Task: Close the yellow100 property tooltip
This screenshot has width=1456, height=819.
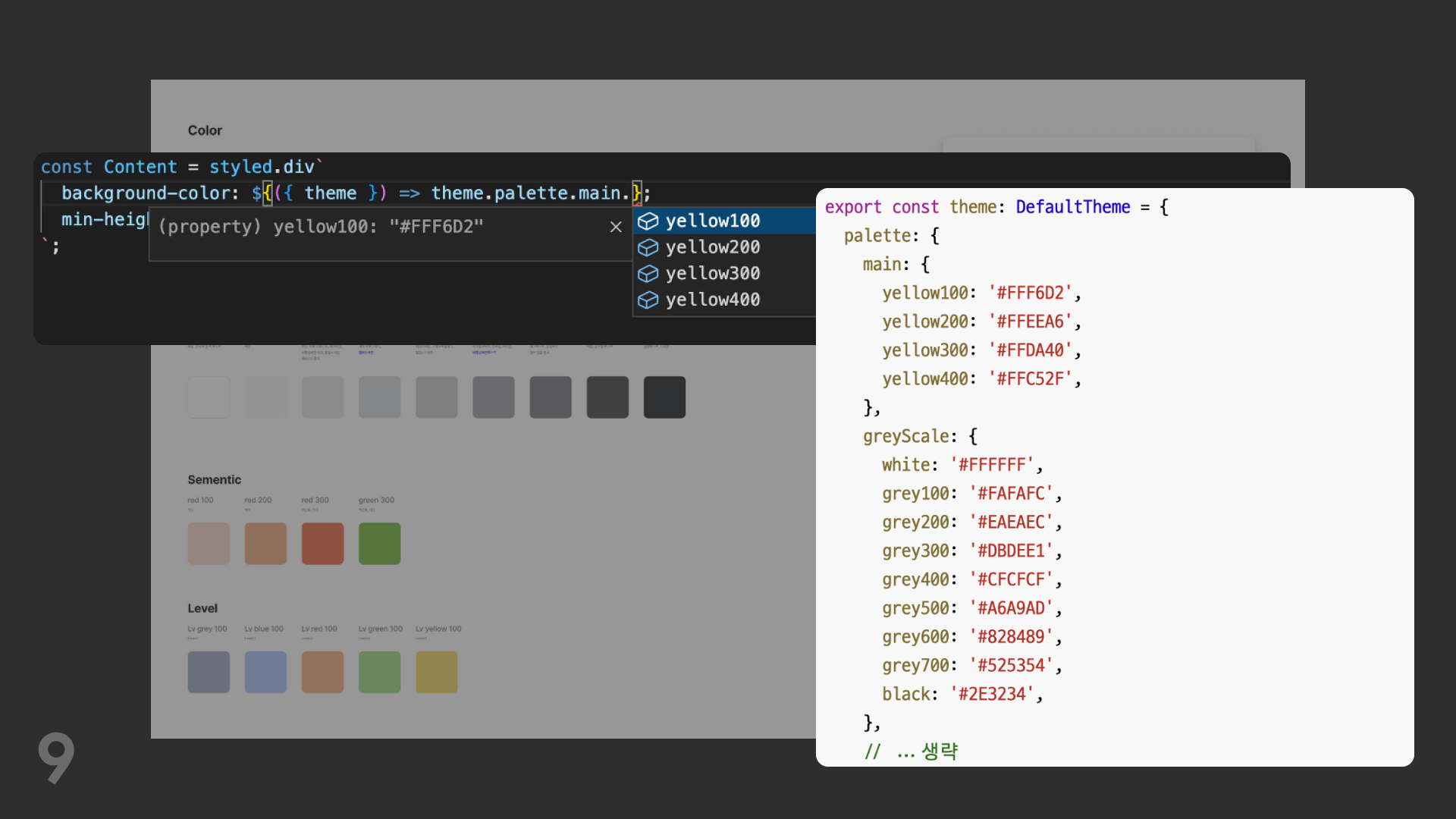Action: pos(616,227)
